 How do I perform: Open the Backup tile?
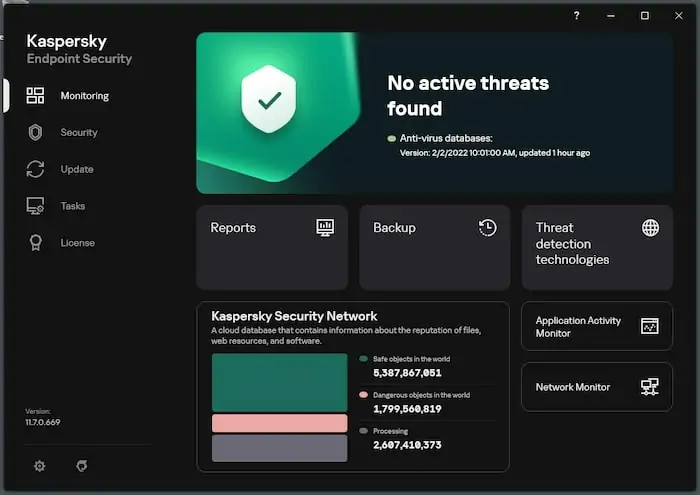(435, 248)
